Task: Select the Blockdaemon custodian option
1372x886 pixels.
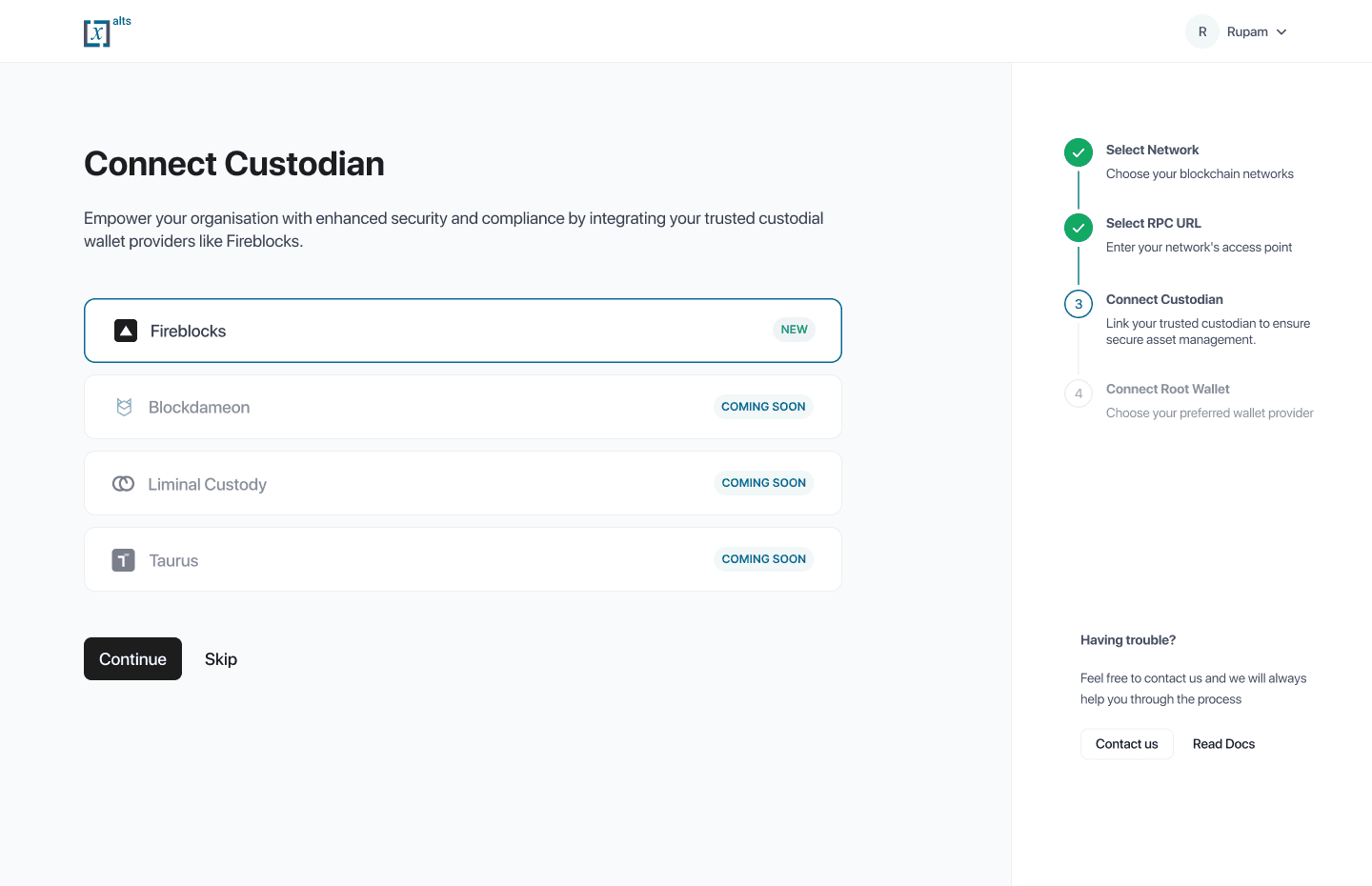Action: click(x=463, y=407)
